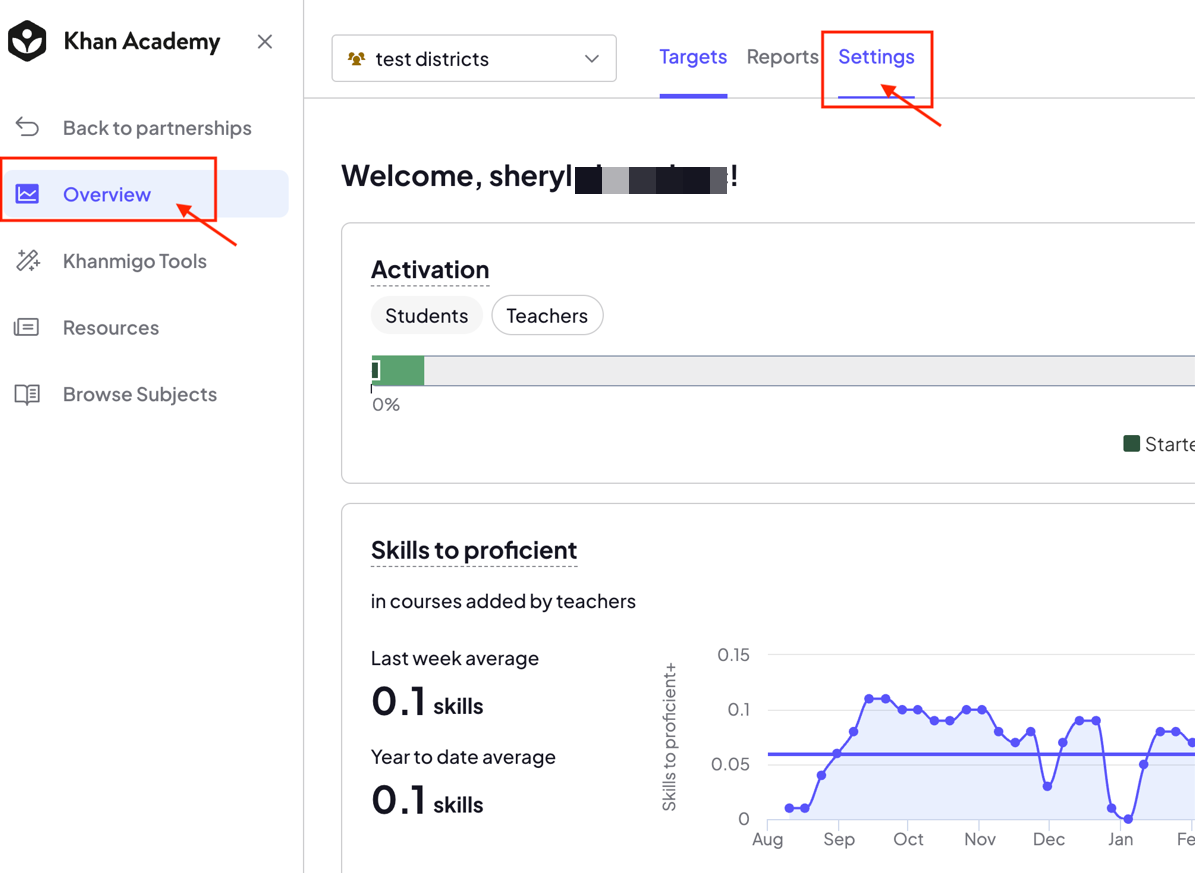This screenshot has width=1195, height=873.
Task: Click the Activation heading tooltip
Action: (x=430, y=270)
